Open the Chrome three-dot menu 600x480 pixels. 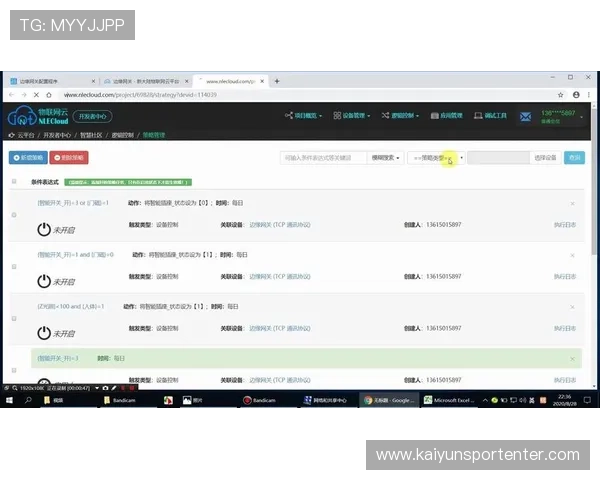click(589, 95)
